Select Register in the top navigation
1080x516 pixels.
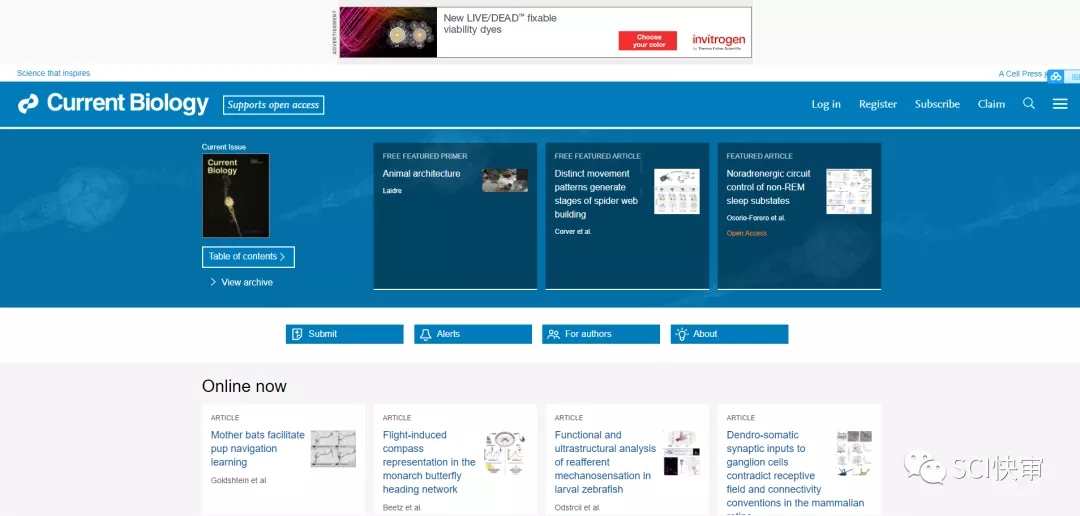[x=877, y=104]
